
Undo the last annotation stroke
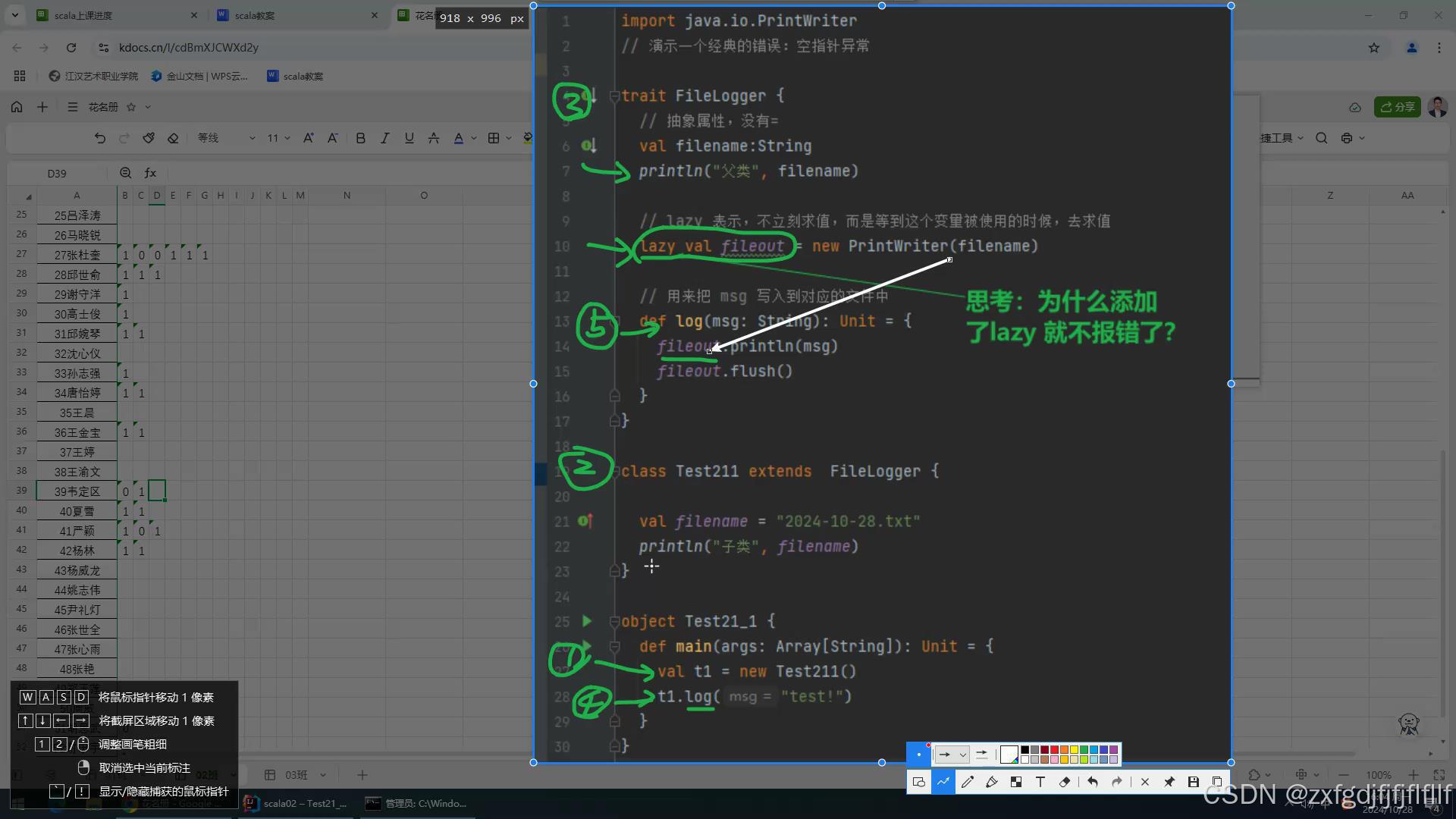[1093, 782]
